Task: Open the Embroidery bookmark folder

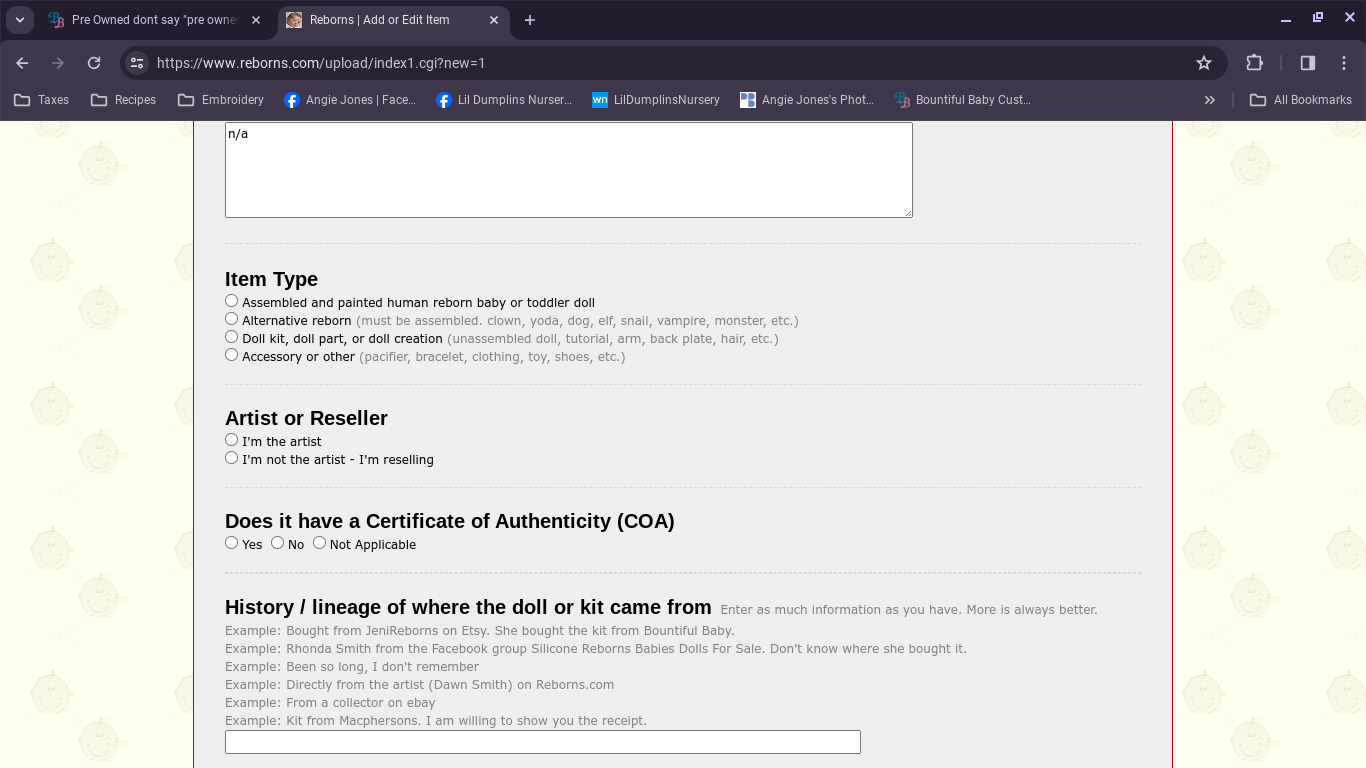Action: click(220, 100)
